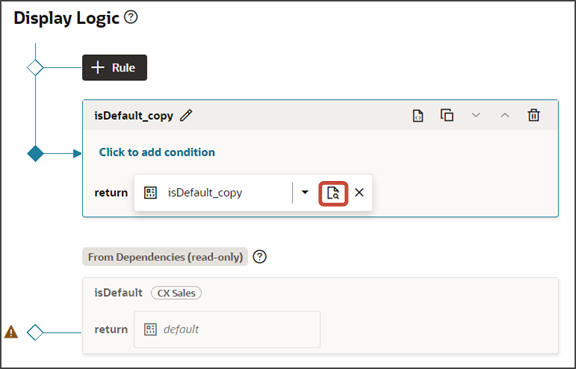Viewport: 576px width, 369px height.
Task: Click the isDefault_copy rule title text
Action: [x=134, y=116]
